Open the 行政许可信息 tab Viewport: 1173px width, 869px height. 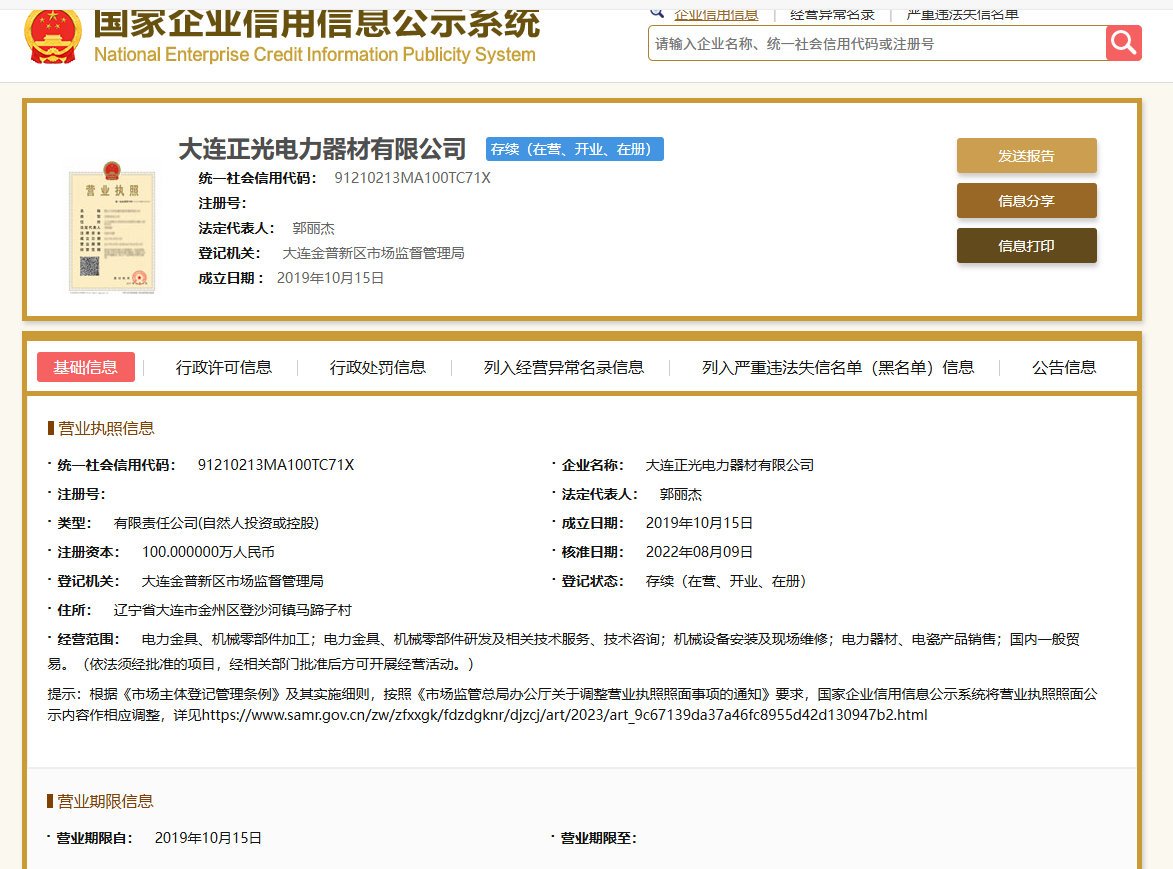point(224,367)
